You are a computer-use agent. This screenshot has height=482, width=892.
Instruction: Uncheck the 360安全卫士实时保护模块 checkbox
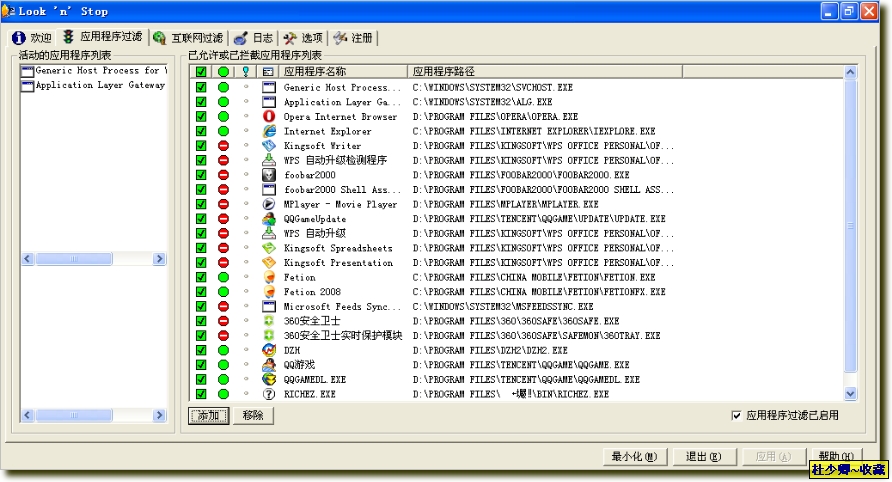click(x=201, y=336)
